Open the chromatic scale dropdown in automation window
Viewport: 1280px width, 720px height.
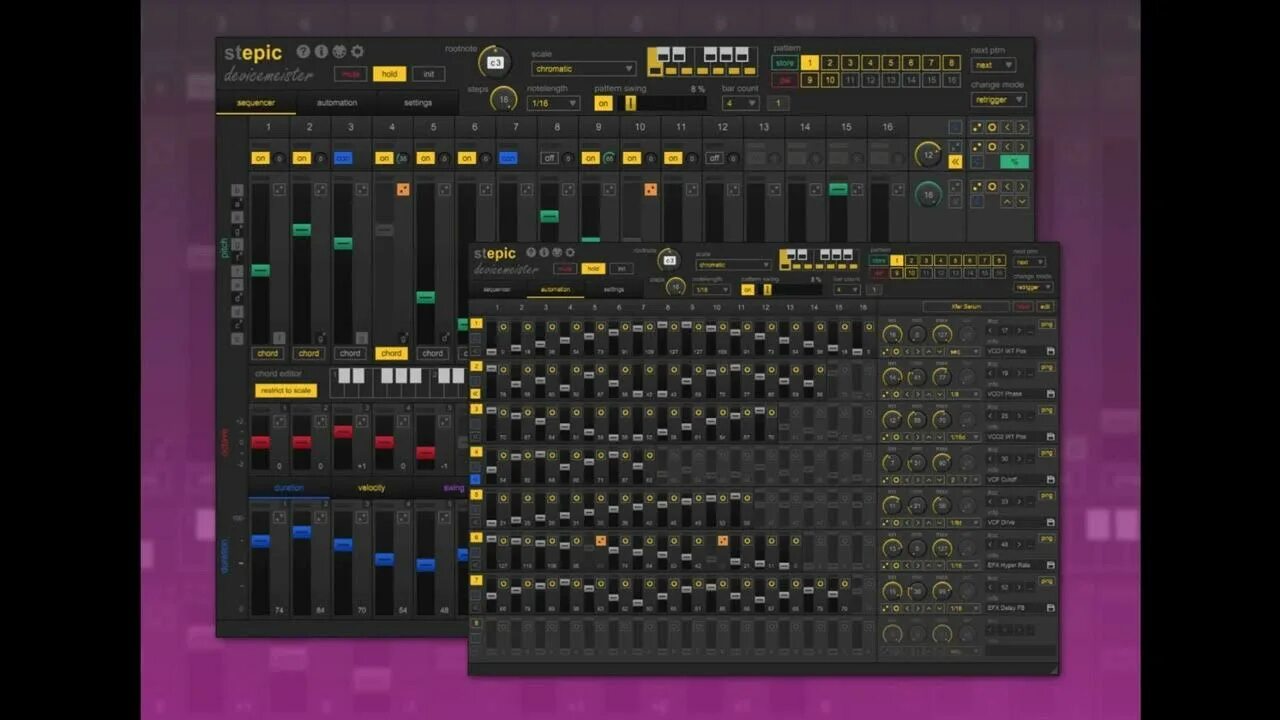point(735,265)
